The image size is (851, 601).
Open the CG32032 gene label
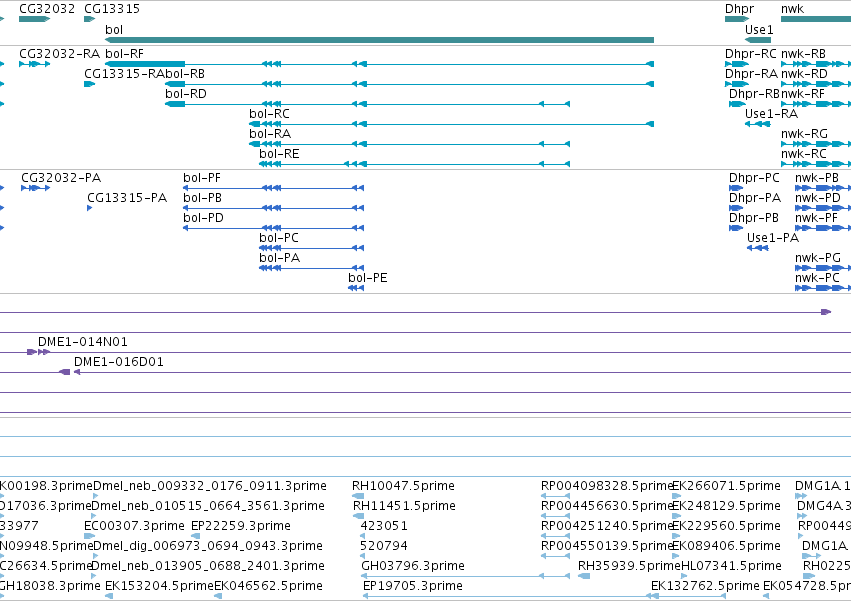(47, 9)
